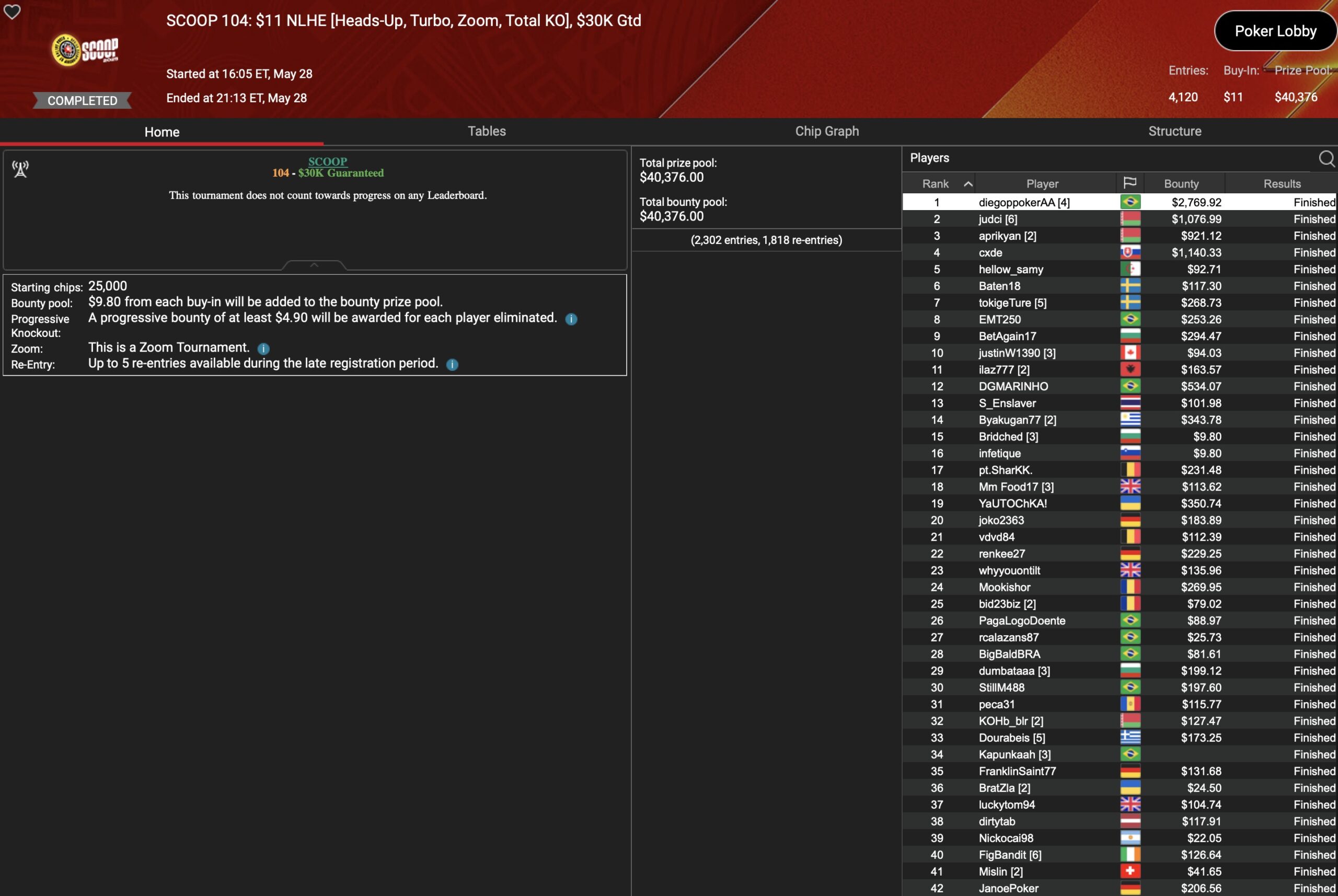Viewport: 1338px width, 896px height.
Task: Click the heart favorite icon
Action: [12, 11]
